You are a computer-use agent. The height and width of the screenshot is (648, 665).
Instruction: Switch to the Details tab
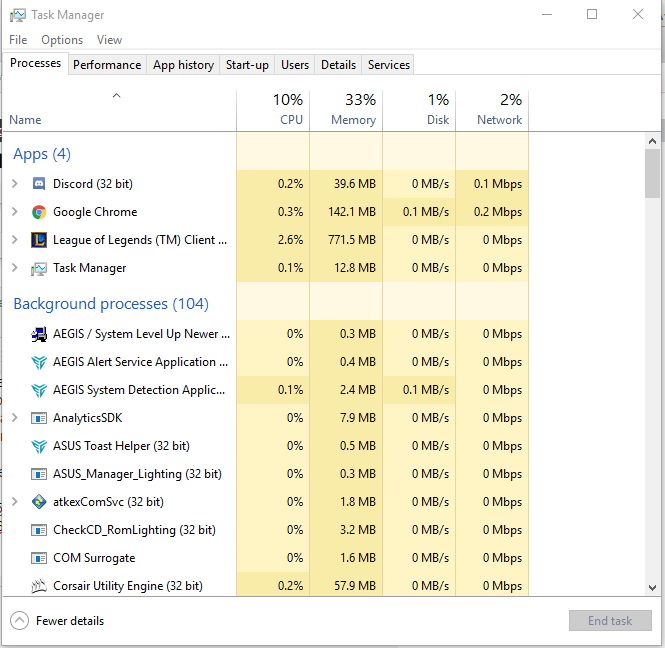[338, 65]
